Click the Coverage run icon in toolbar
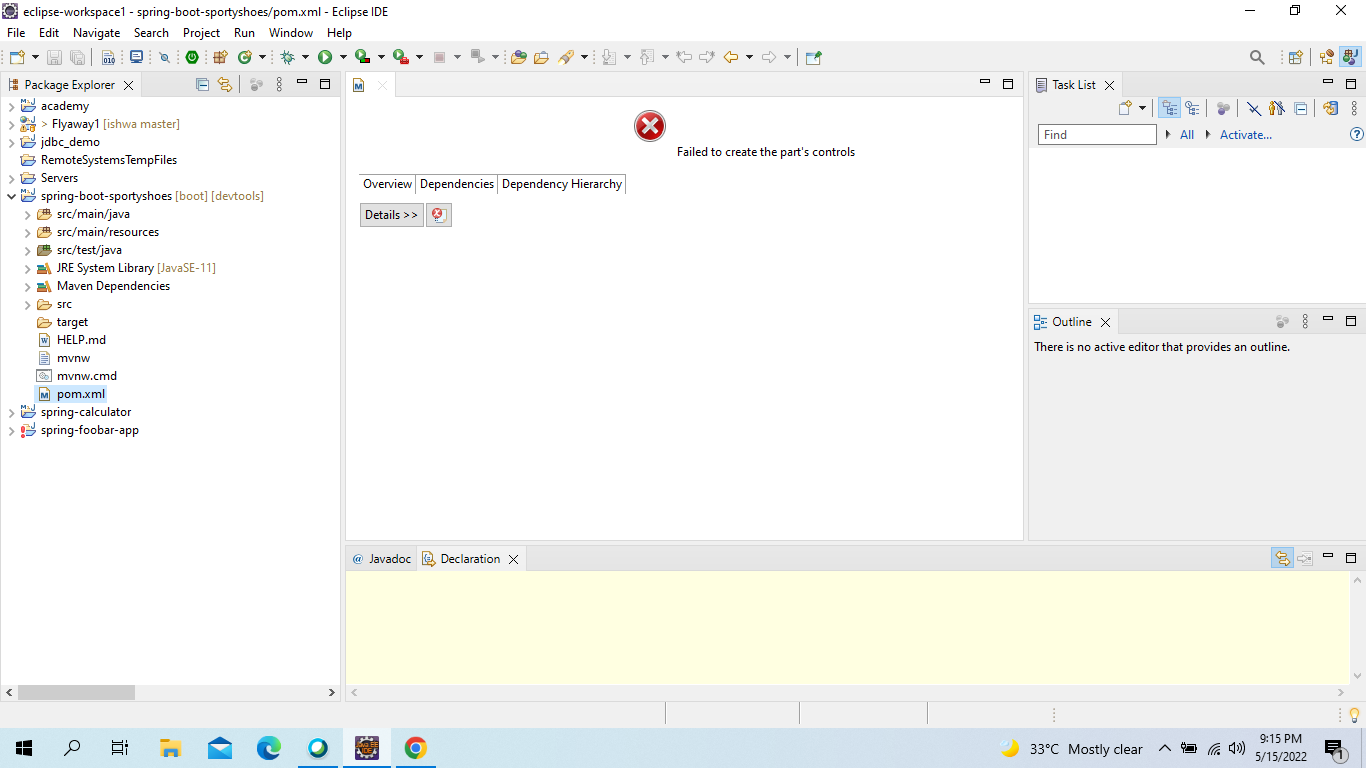 coord(362,57)
